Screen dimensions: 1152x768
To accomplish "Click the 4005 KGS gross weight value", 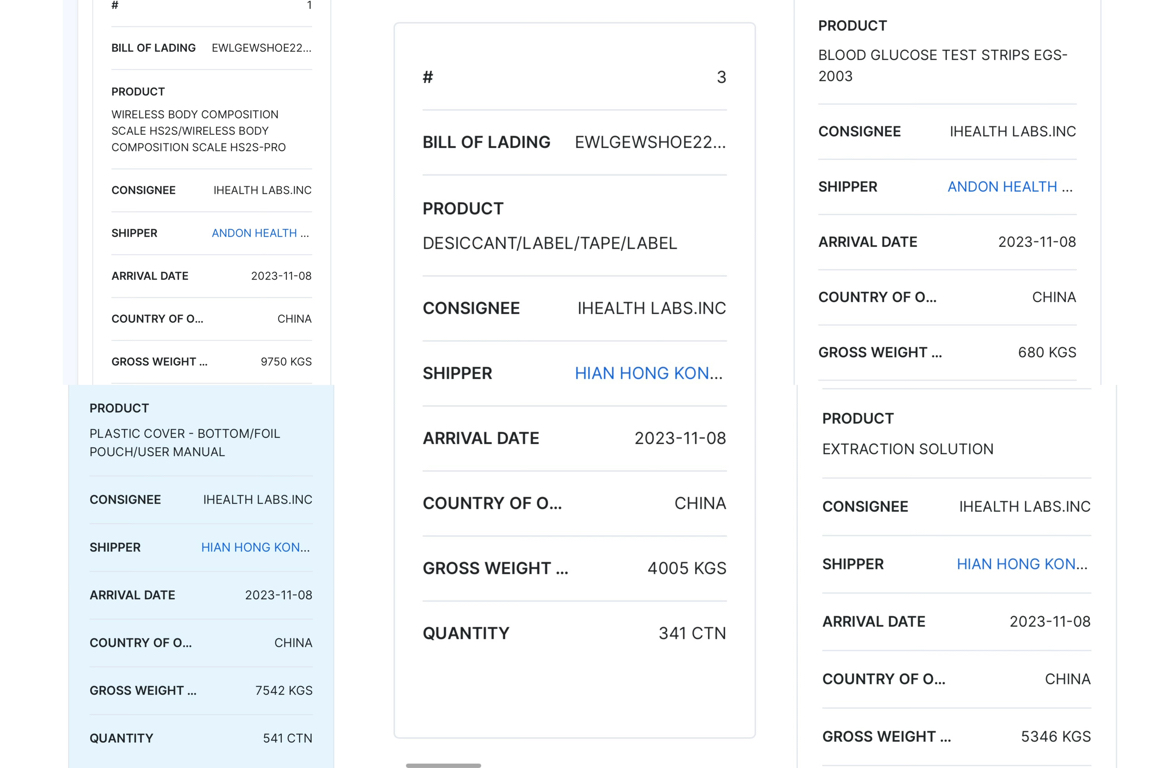I will [x=686, y=568].
